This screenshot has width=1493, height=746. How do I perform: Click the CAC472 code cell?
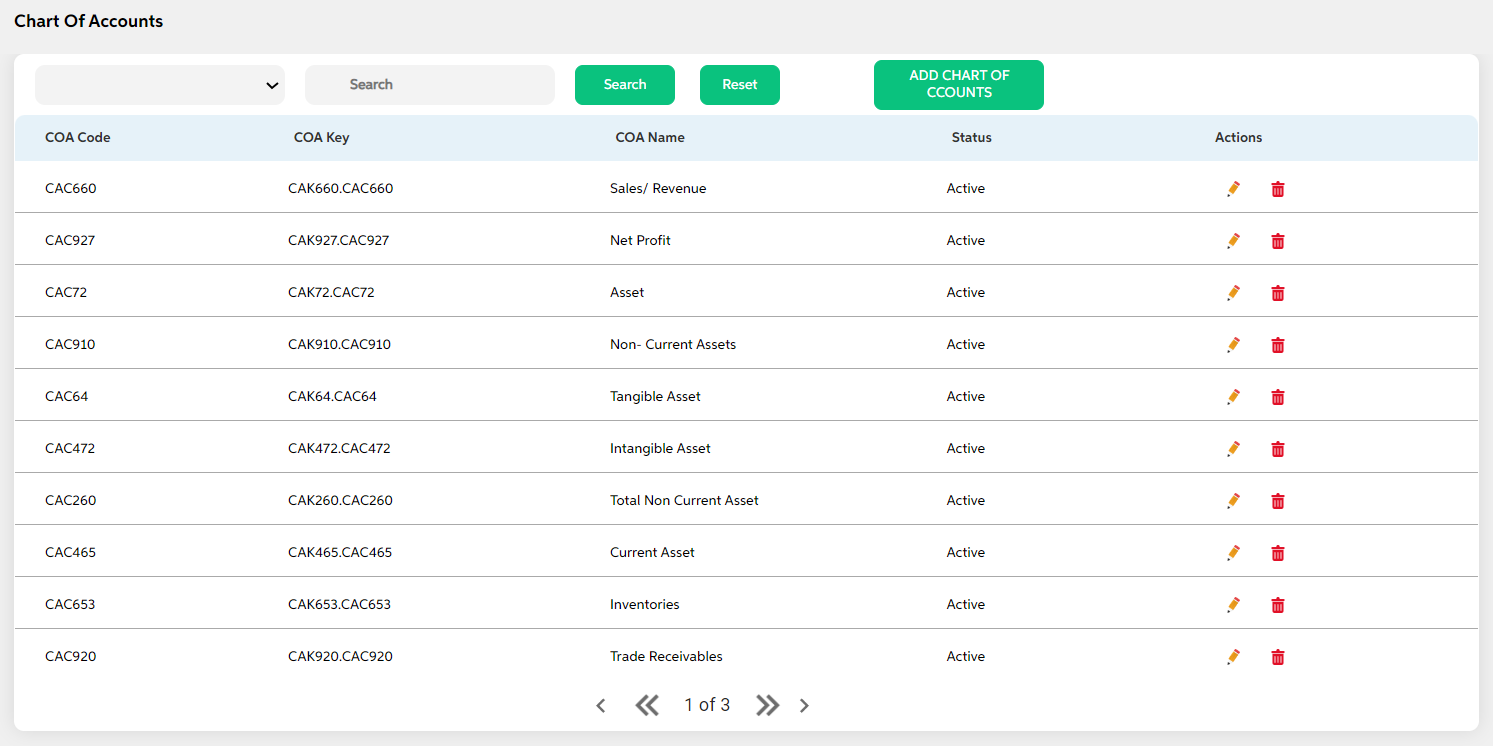(x=70, y=449)
